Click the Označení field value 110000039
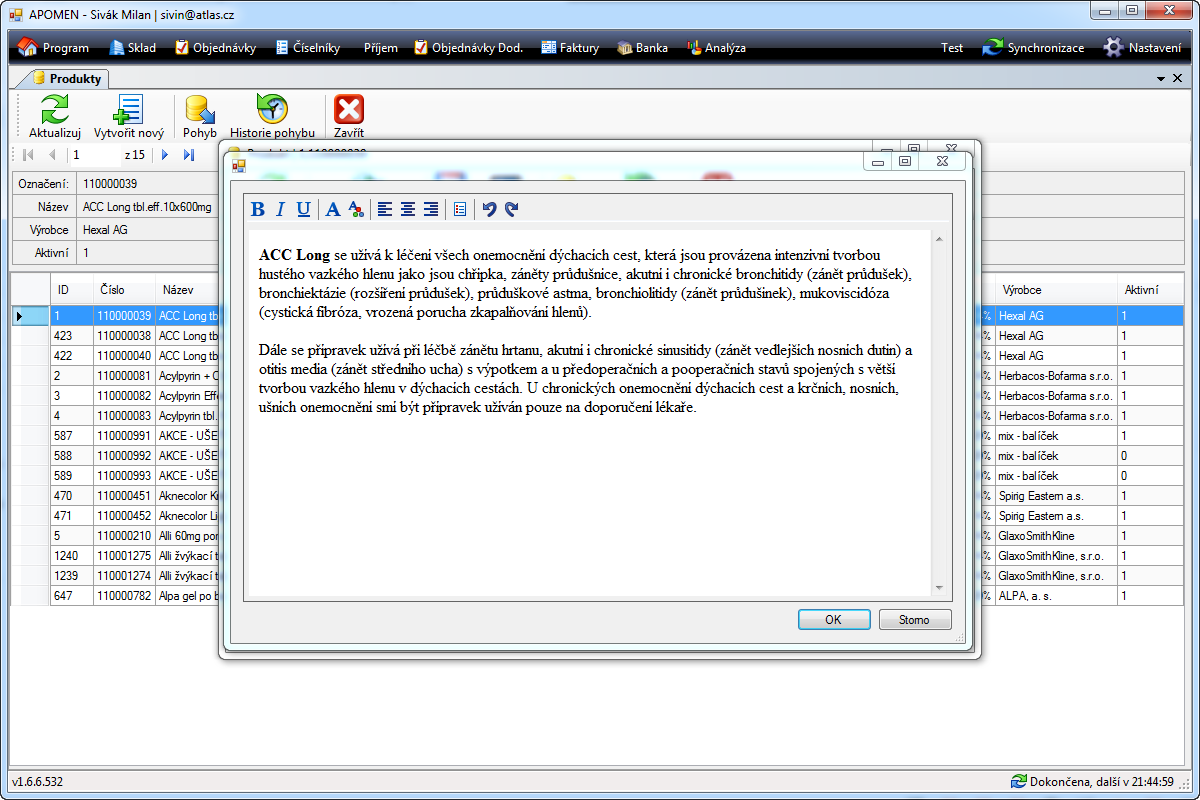Image resolution: width=1200 pixels, height=800 pixels. 110,184
